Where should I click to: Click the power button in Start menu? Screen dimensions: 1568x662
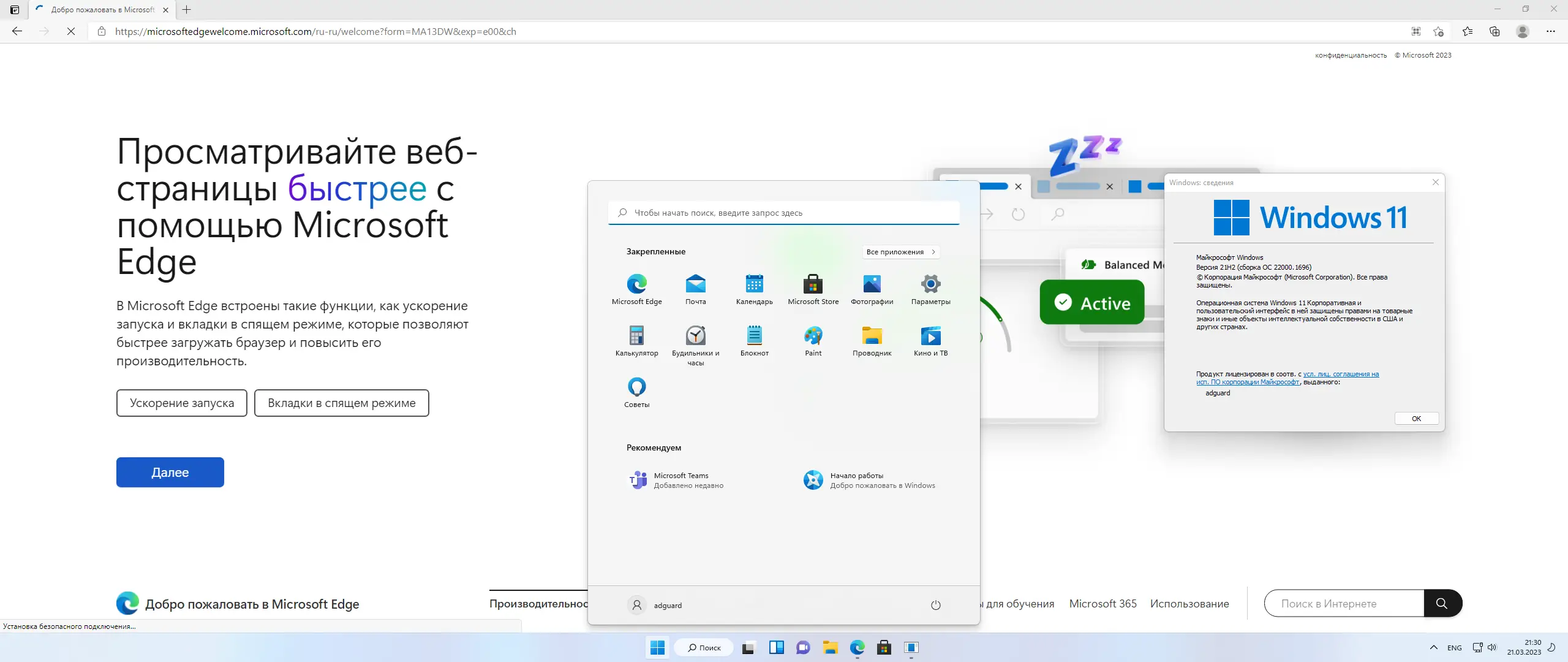tap(935, 605)
